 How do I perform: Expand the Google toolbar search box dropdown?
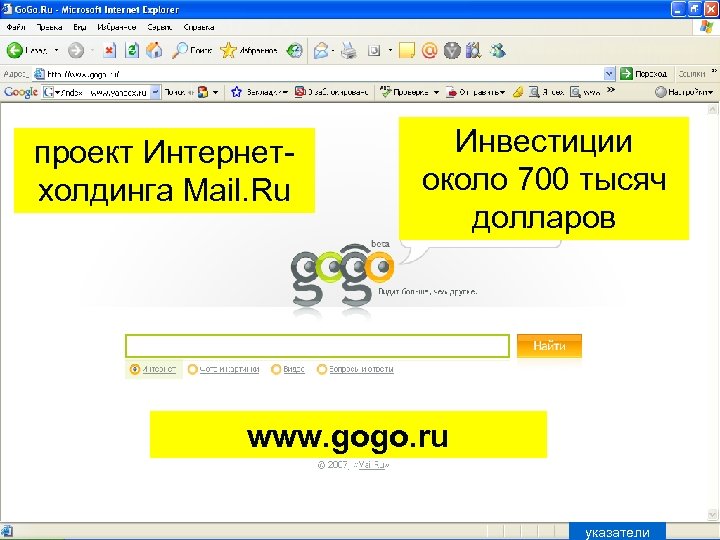(156, 92)
